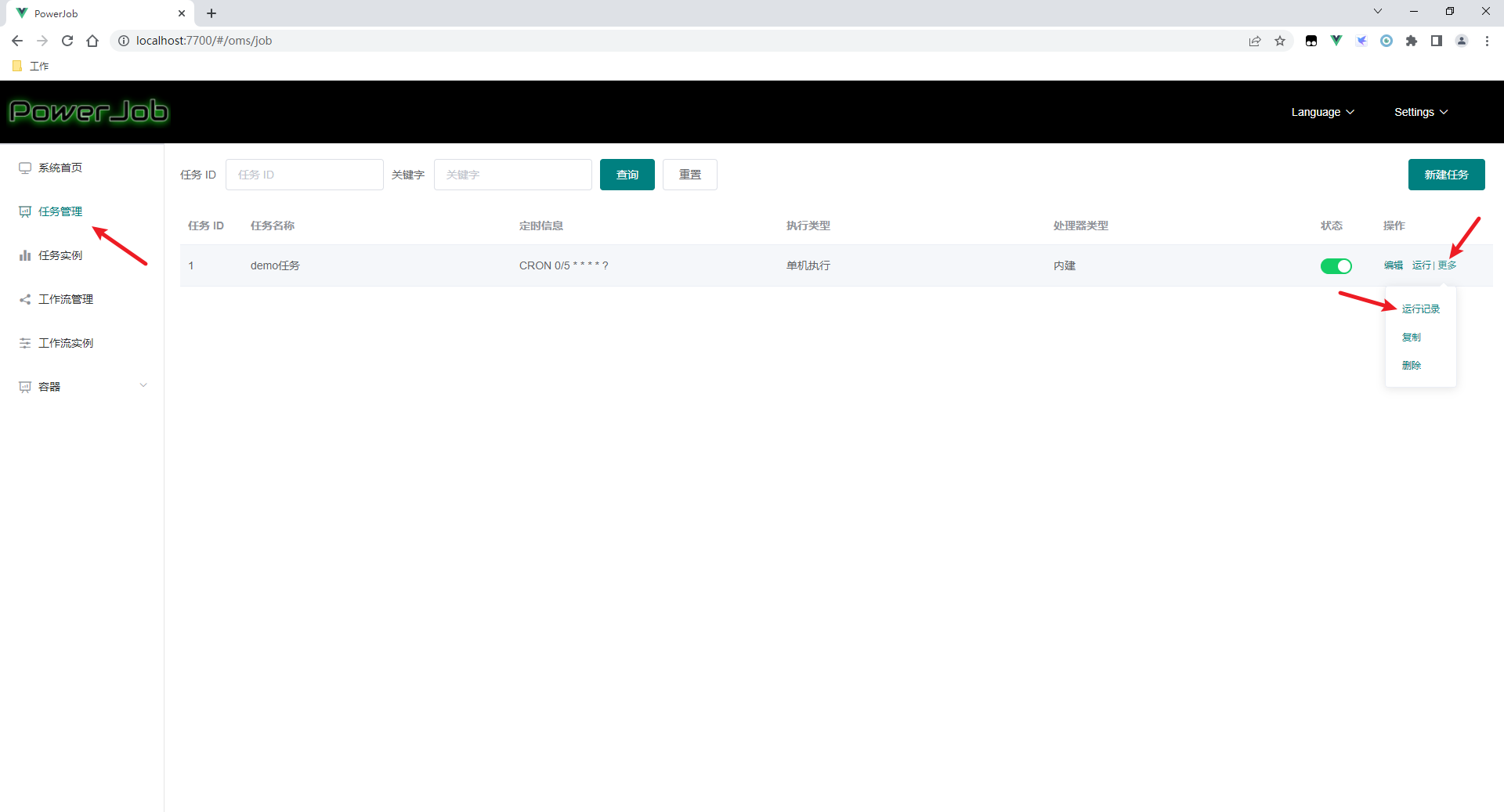Click the 重置 button
Viewport: 1504px width, 812px height.
click(690, 175)
